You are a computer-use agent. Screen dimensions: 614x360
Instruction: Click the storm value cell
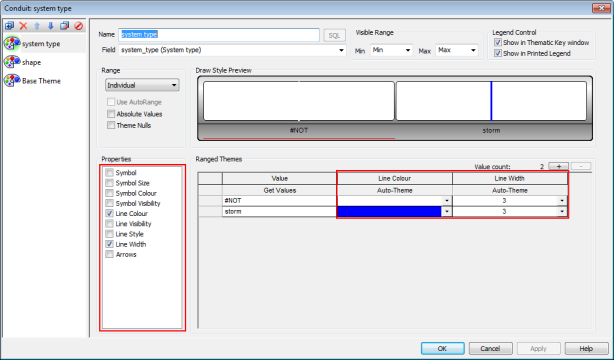(x=280, y=212)
